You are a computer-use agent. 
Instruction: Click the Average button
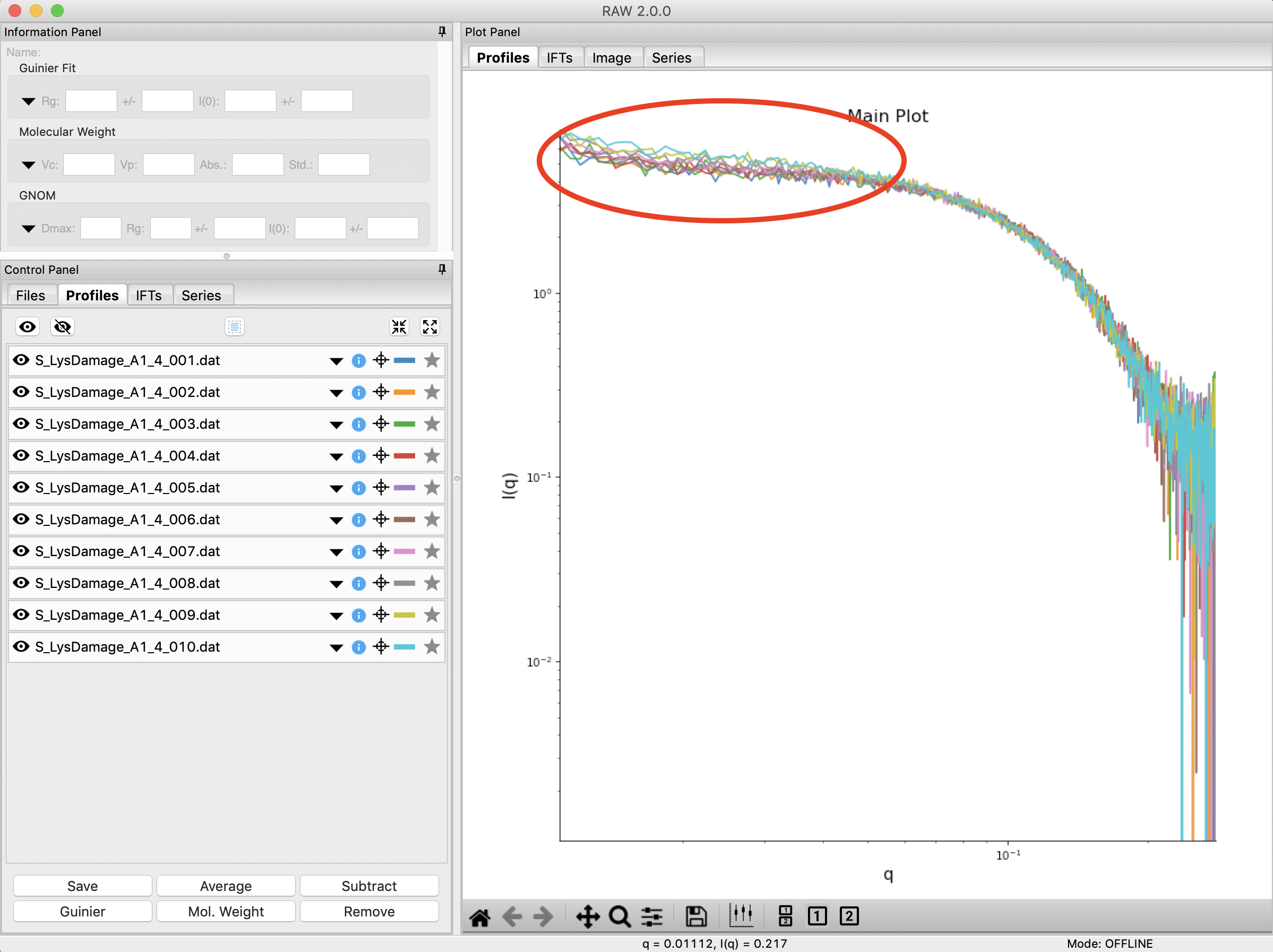[226, 886]
